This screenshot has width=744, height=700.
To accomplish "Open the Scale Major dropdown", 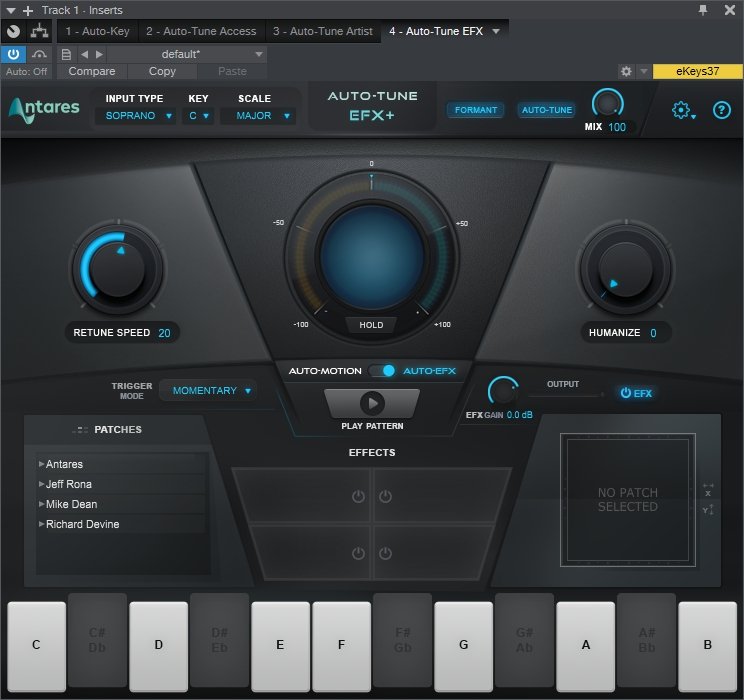I will point(265,116).
